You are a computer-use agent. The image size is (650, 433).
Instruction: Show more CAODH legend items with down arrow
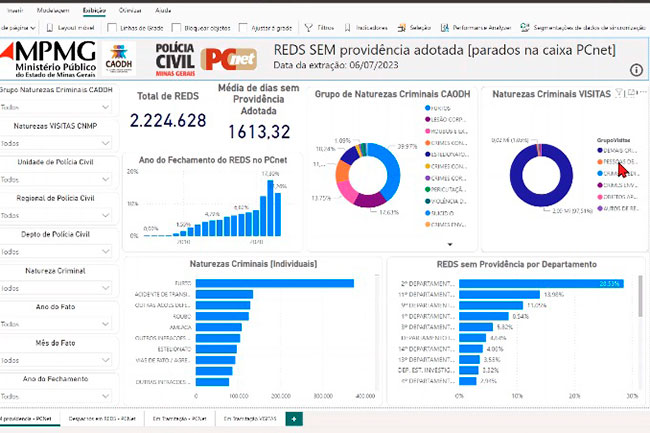450,244
